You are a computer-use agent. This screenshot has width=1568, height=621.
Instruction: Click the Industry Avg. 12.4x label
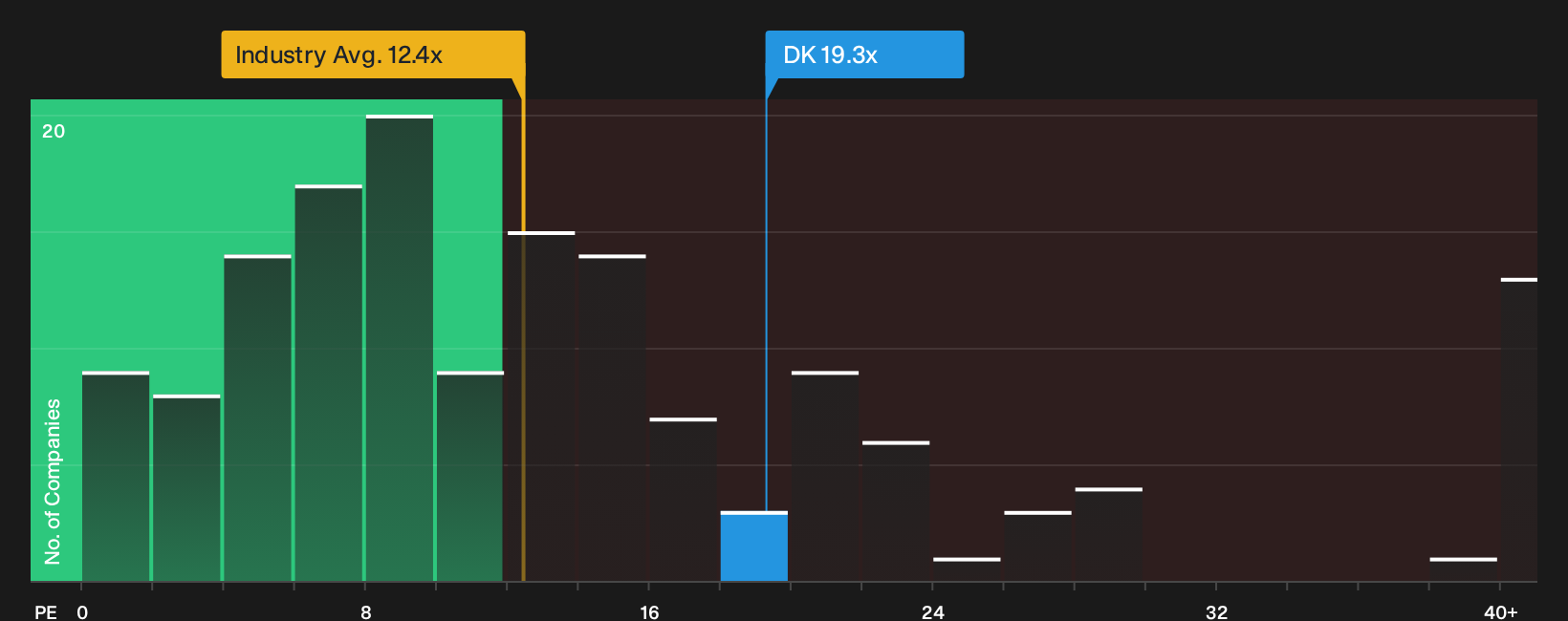click(x=373, y=54)
